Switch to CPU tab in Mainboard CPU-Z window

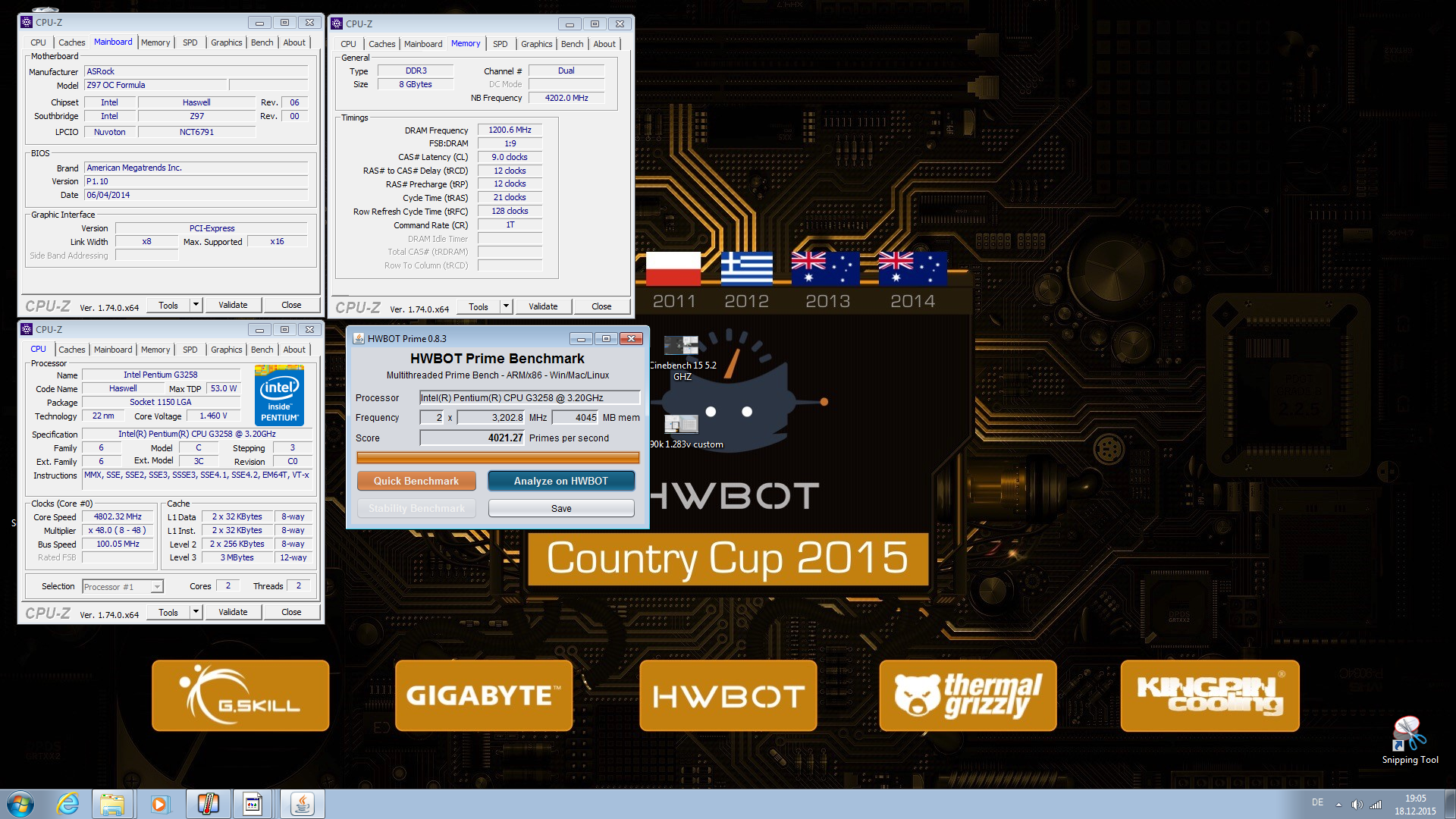38,42
